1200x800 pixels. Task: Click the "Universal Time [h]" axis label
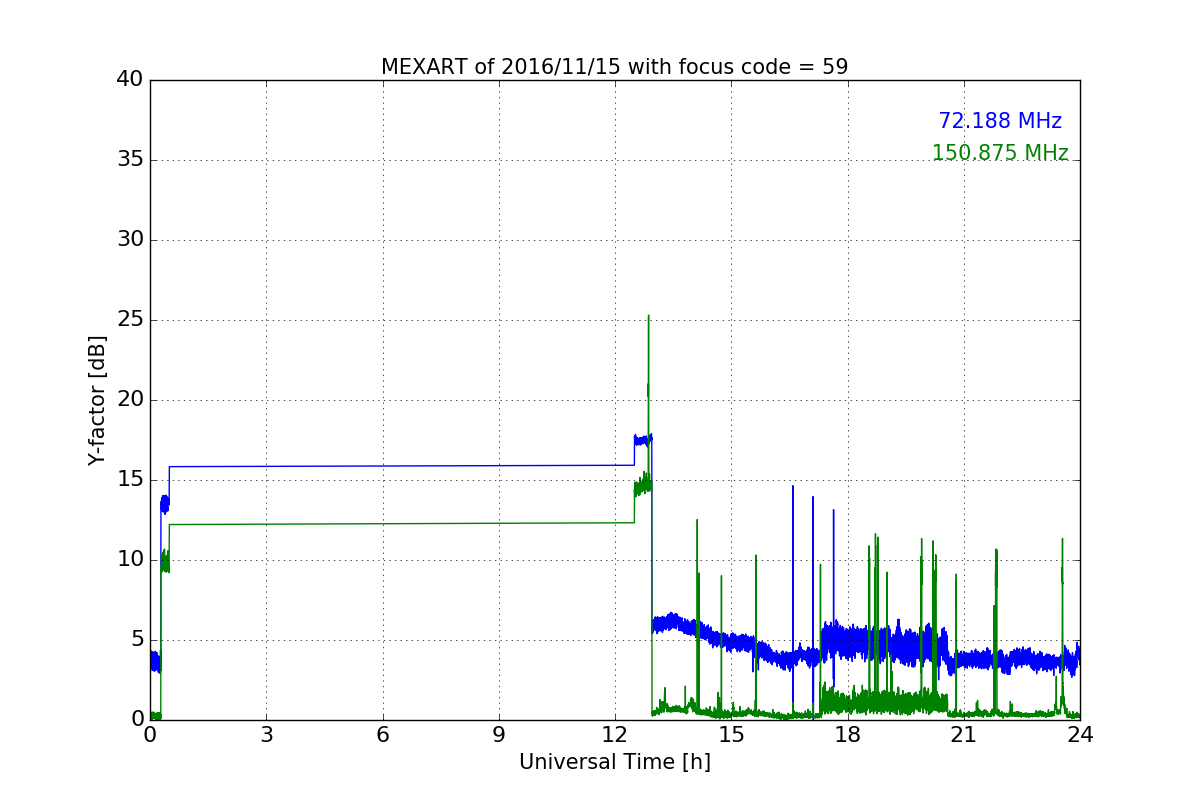(614, 762)
